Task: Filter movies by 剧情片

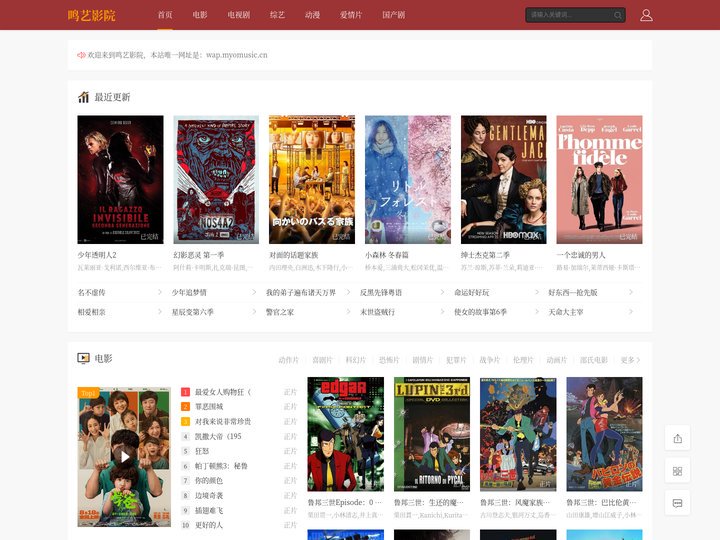Action: [422, 360]
